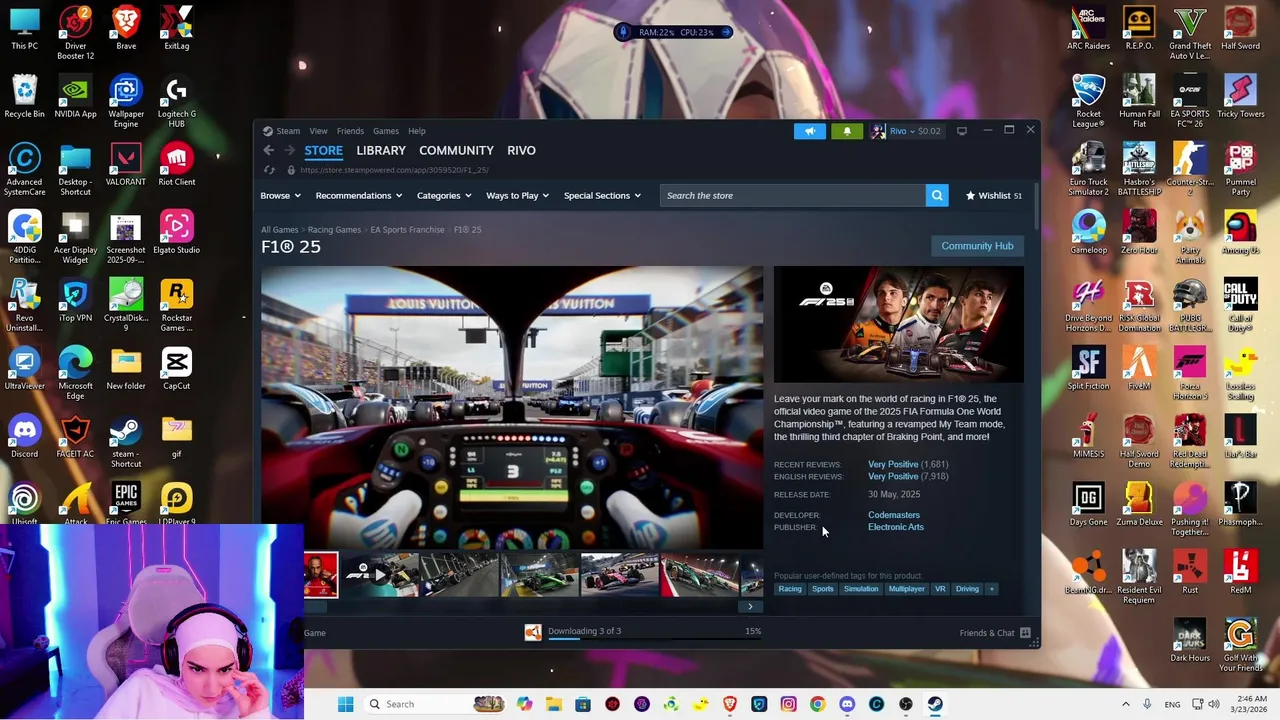1280x720 pixels.
Task: Open Logitech G HUB desktop icon
Action: [x=177, y=101]
